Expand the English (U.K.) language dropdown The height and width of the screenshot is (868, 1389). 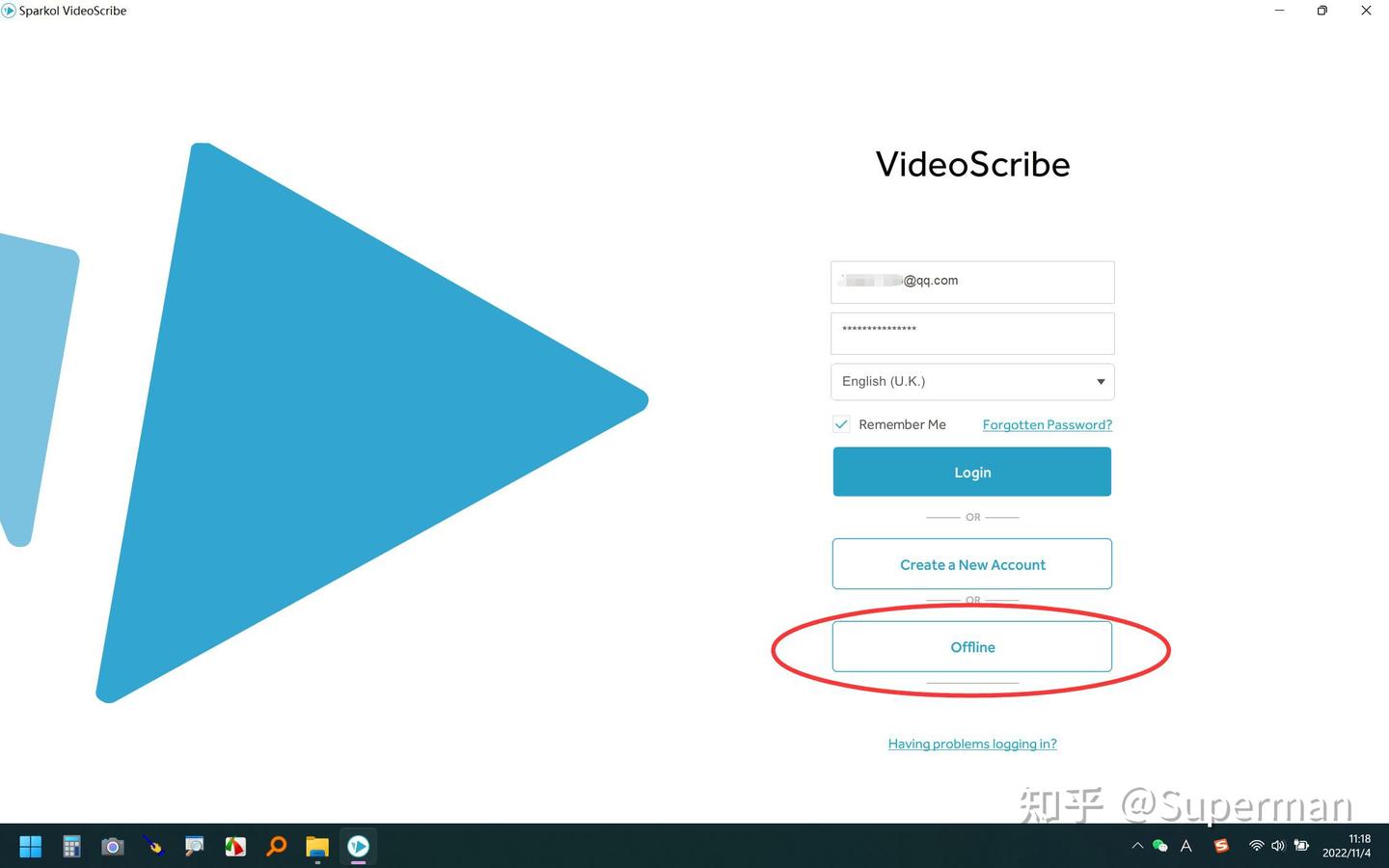pyautogui.click(x=972, y=382)
